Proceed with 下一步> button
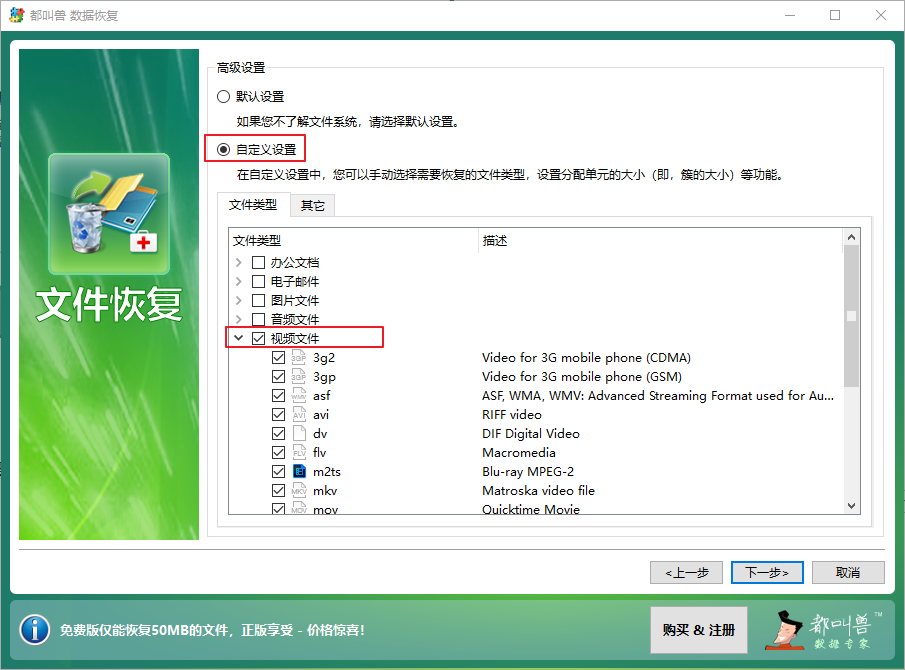The height and width of the screenshot is (670, 905). point(767,572)
